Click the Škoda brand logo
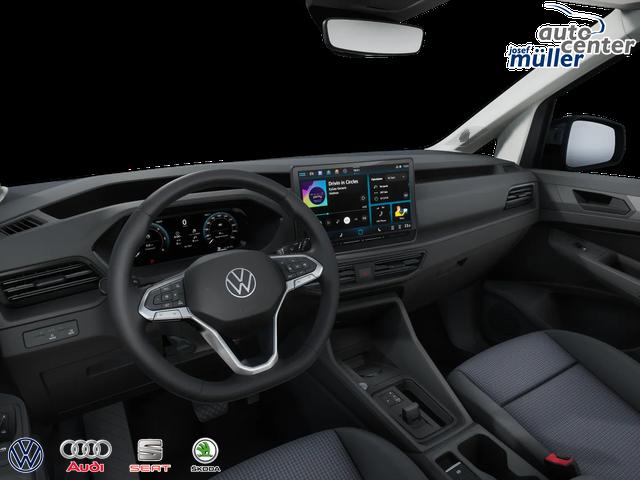The height and width of the screenshot is (480, 640). coord(205,455)
